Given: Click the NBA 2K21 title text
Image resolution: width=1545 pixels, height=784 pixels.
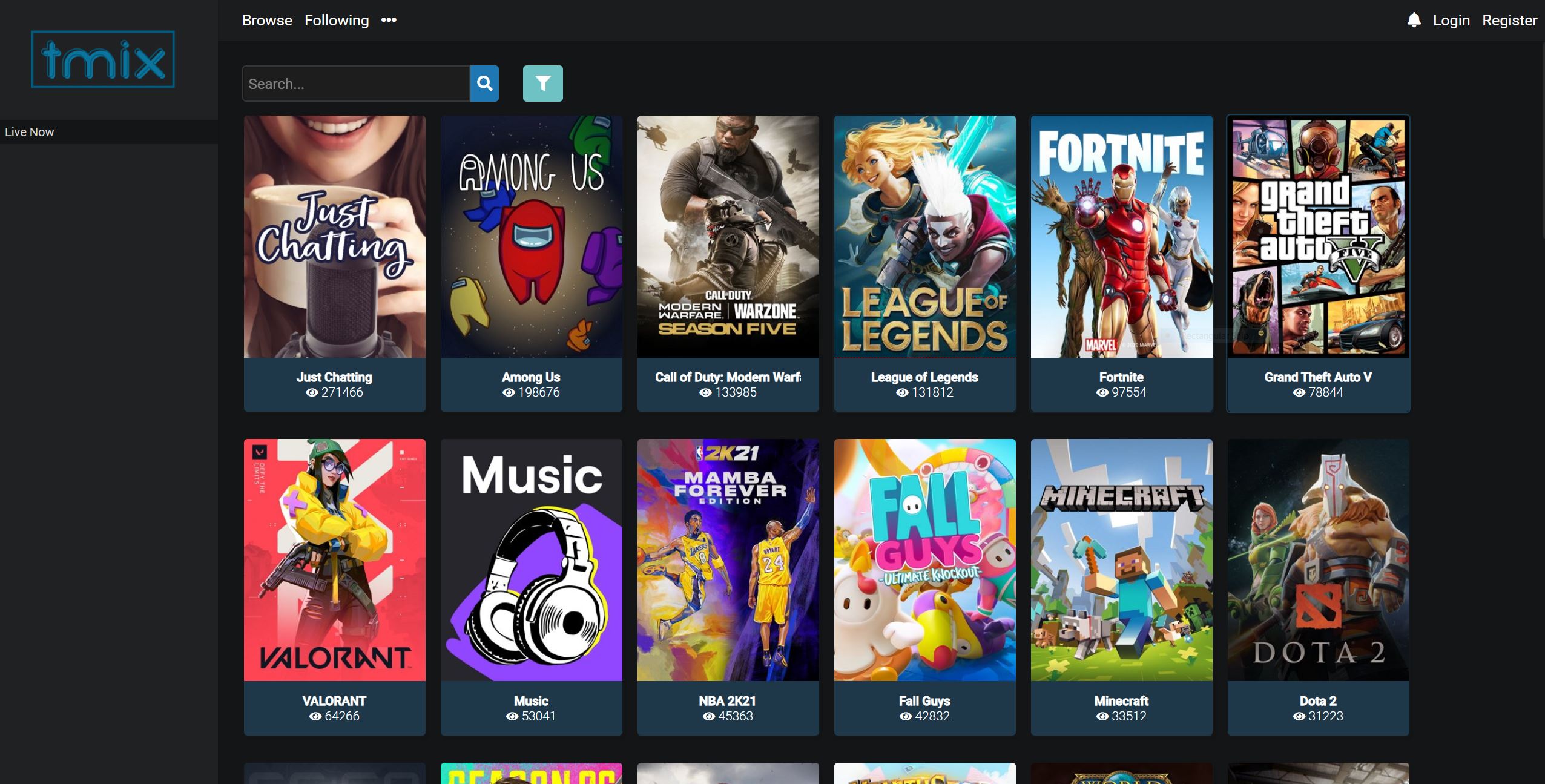Looking at the screenshot, I should pos(728,701).
